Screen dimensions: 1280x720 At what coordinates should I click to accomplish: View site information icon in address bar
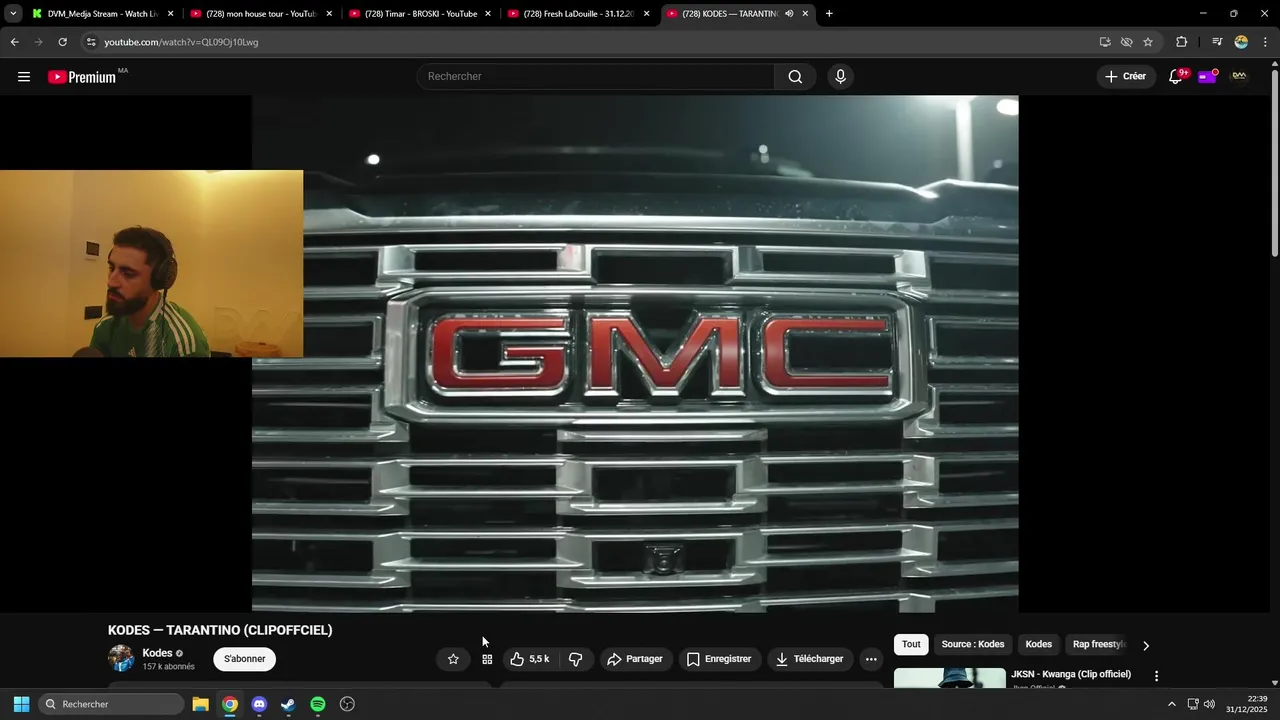tap(91, 42)
